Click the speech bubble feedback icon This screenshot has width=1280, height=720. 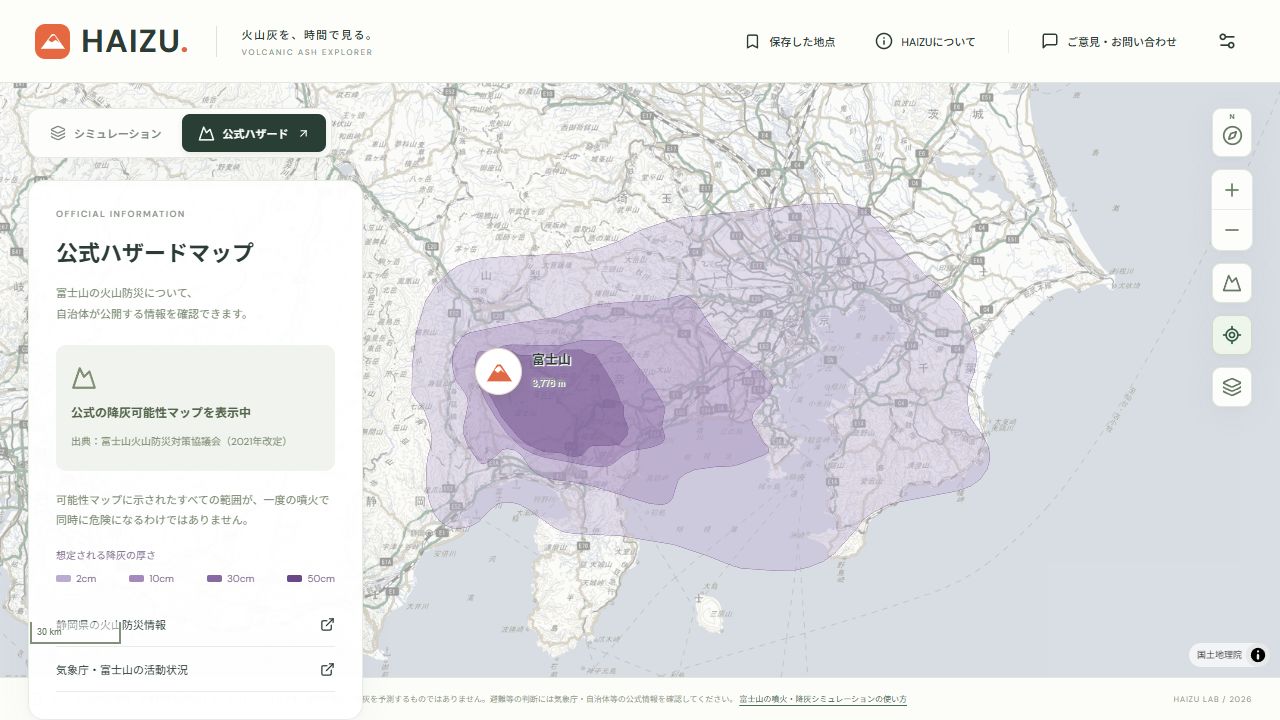click(x=1049, y=41)
